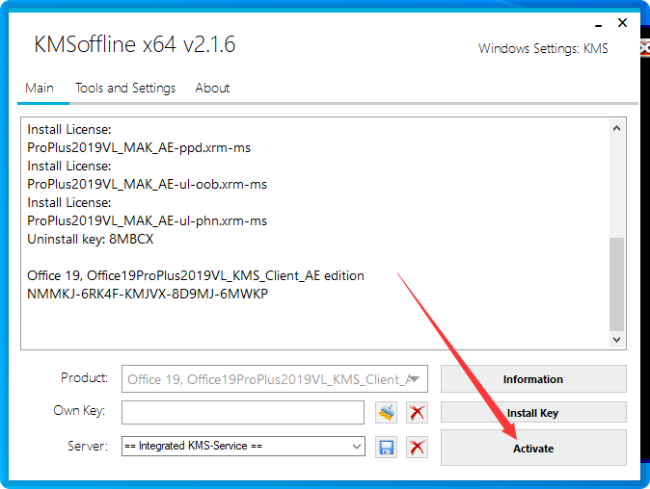The width and height of the screenshot is (650, 489).
Task: Click the paste key brush icon
Action: tap(386, 413)
